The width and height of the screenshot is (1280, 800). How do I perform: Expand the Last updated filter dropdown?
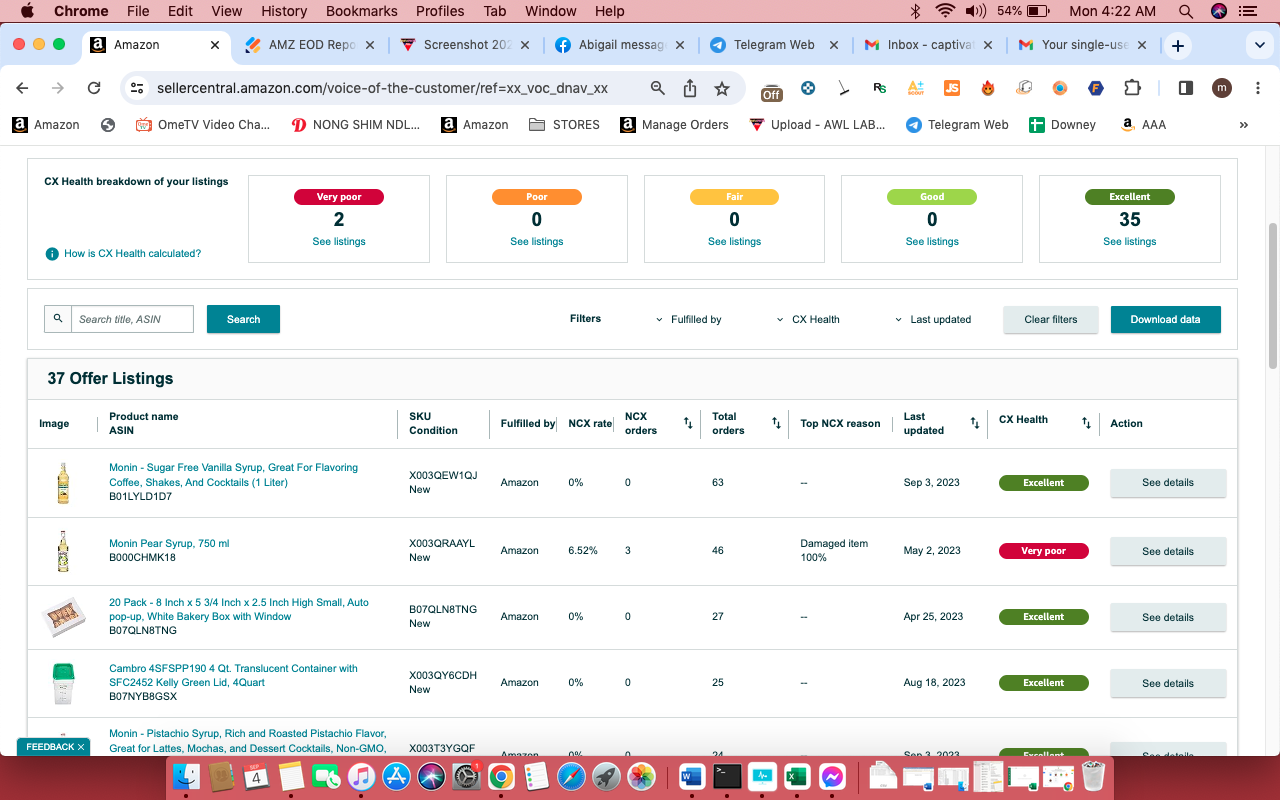tap(934, 320)
